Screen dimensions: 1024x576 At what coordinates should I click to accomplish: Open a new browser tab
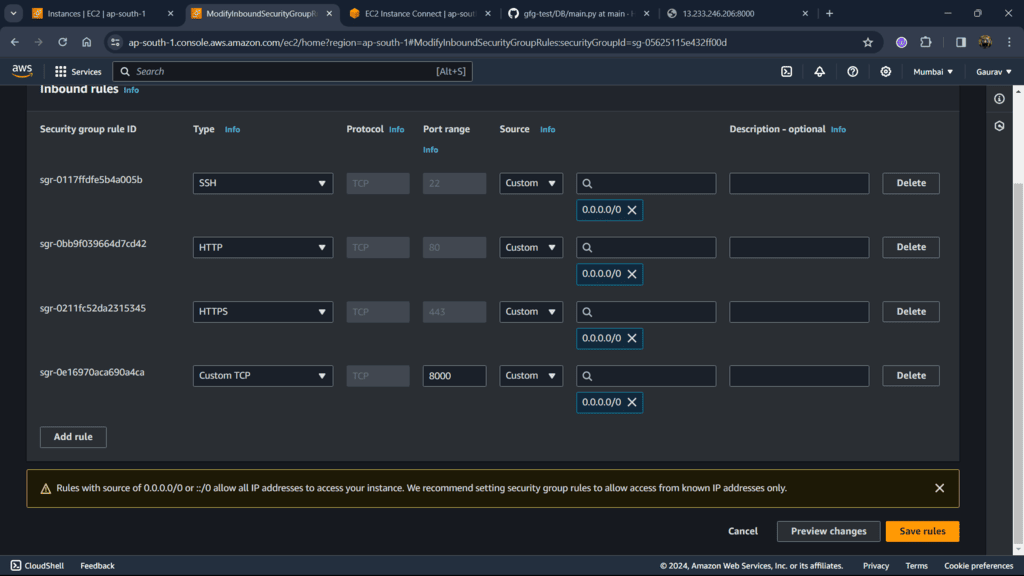pos(829,13)
